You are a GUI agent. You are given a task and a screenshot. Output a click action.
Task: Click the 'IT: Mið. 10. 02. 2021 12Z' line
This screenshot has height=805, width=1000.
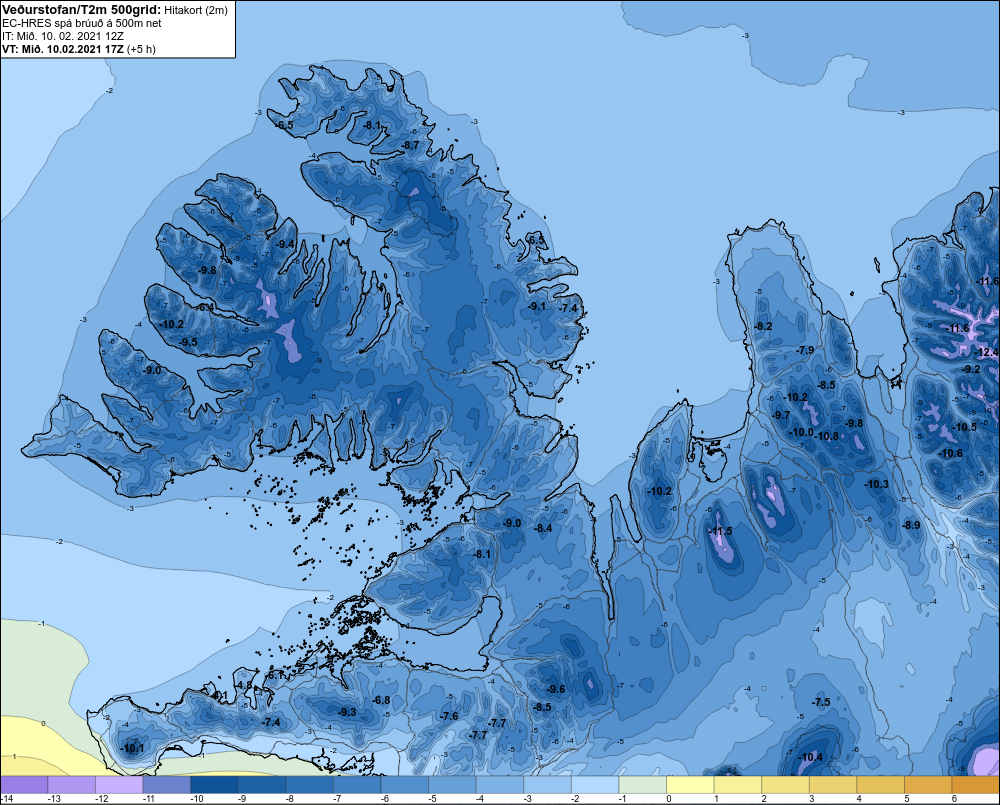coord(62,36)
